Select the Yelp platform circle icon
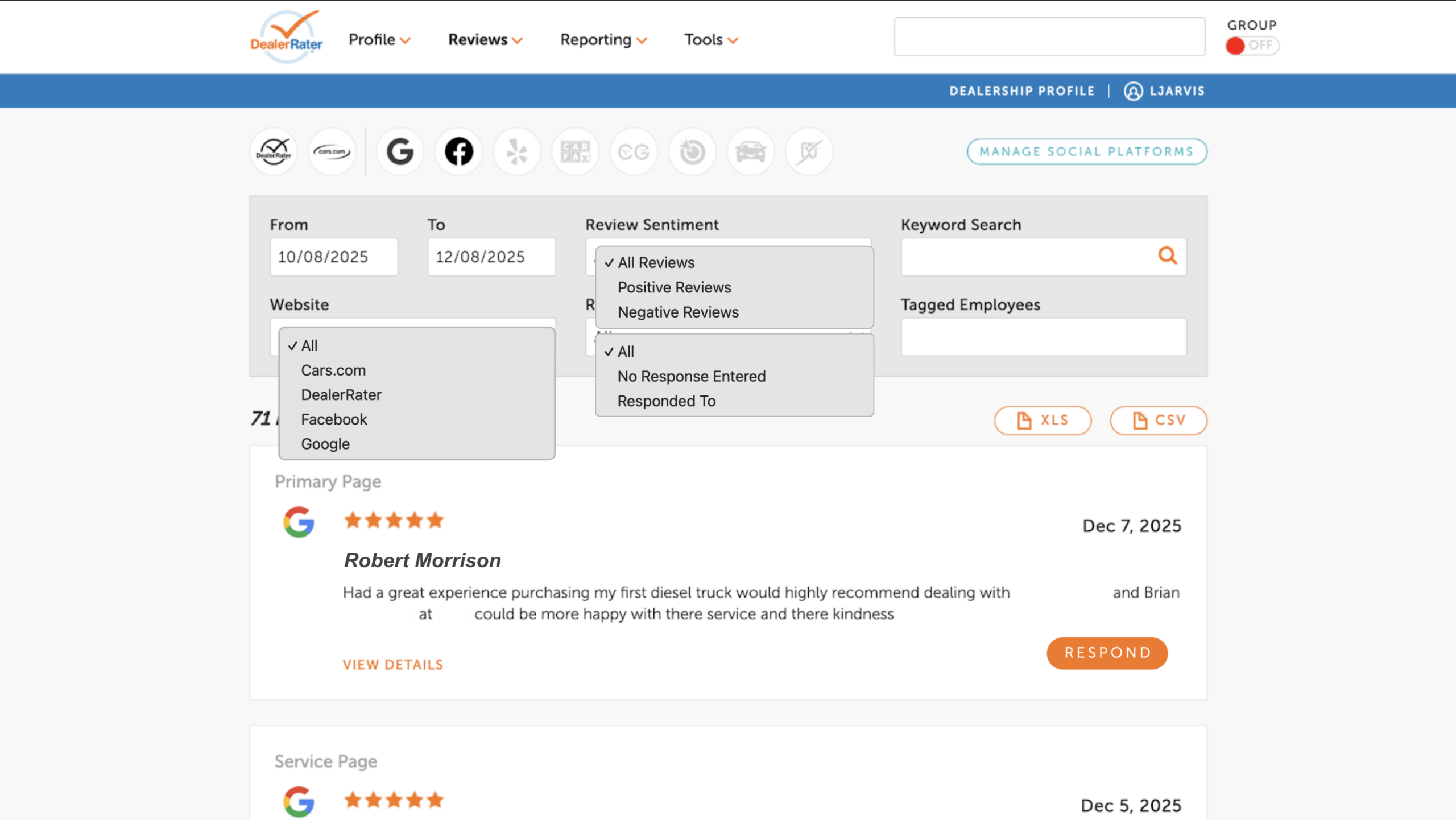Screen dimensions: 1456x820 (517, 152)
